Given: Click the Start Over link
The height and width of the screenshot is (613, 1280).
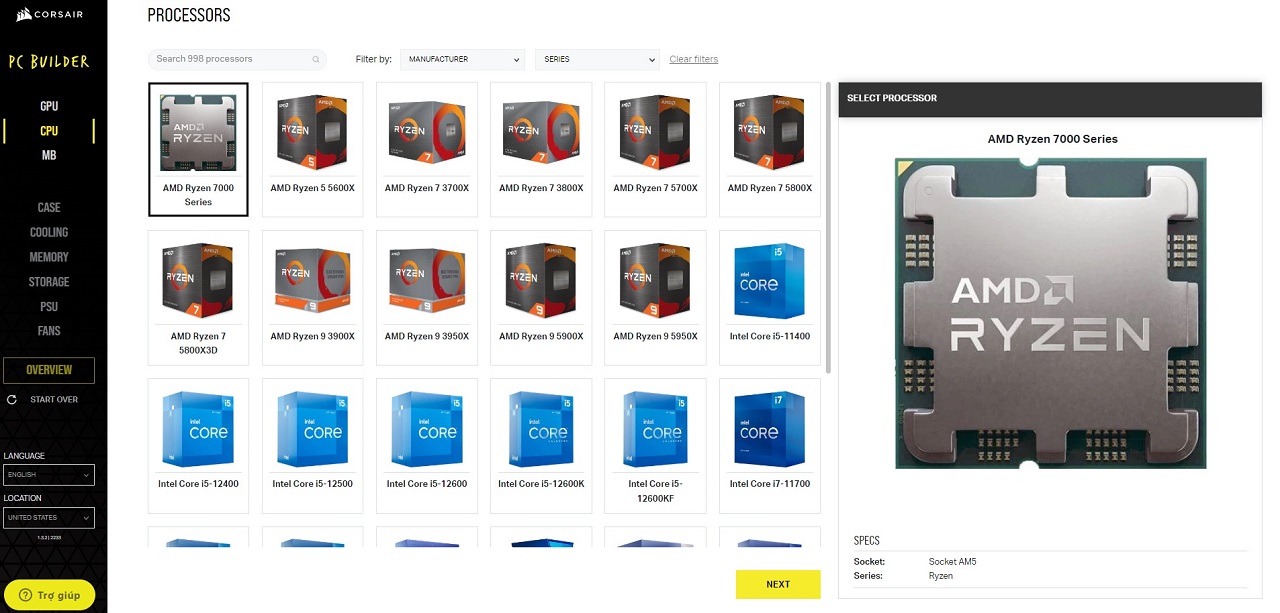Looking at the screenshot, I should click(x=54, y=399).
